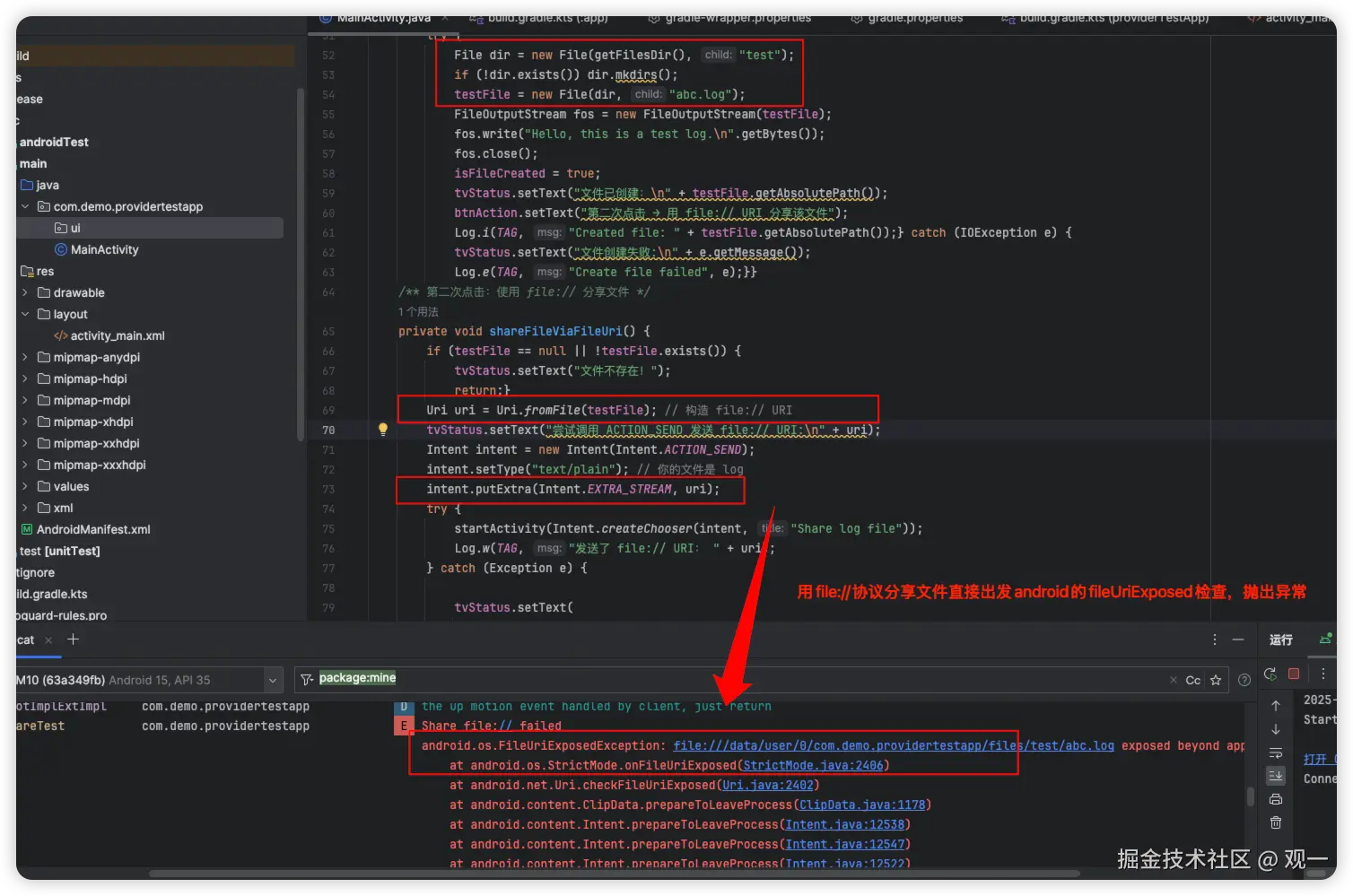Add a new Logcat tab with plus icon
The height and width of the screenshot is (896, 1353).
(x=74, y=639)
